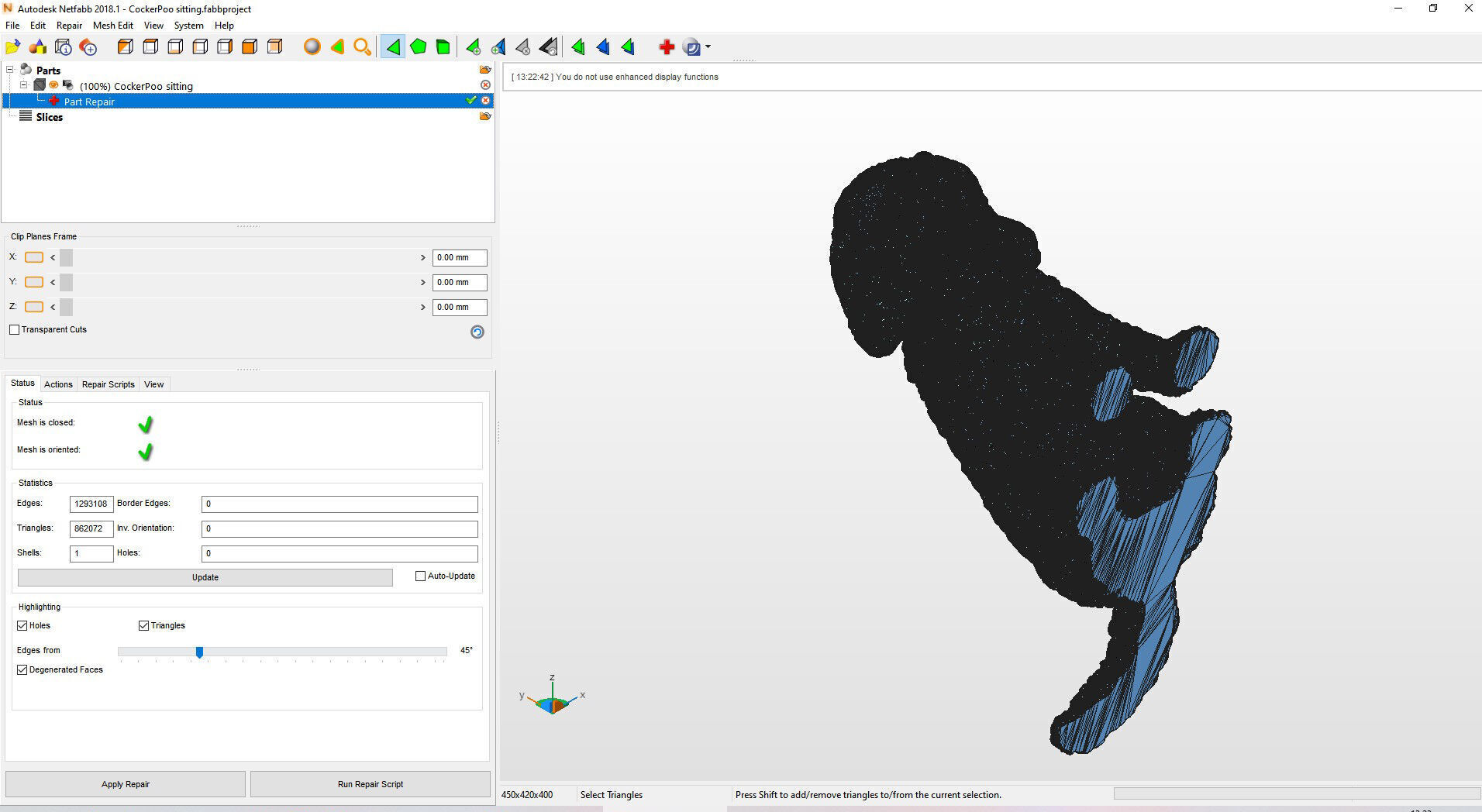Screen dimensions: 1482x812
Task: Click the Run Repair Script button
Action: pyautogui.click(x=370, y=784)
